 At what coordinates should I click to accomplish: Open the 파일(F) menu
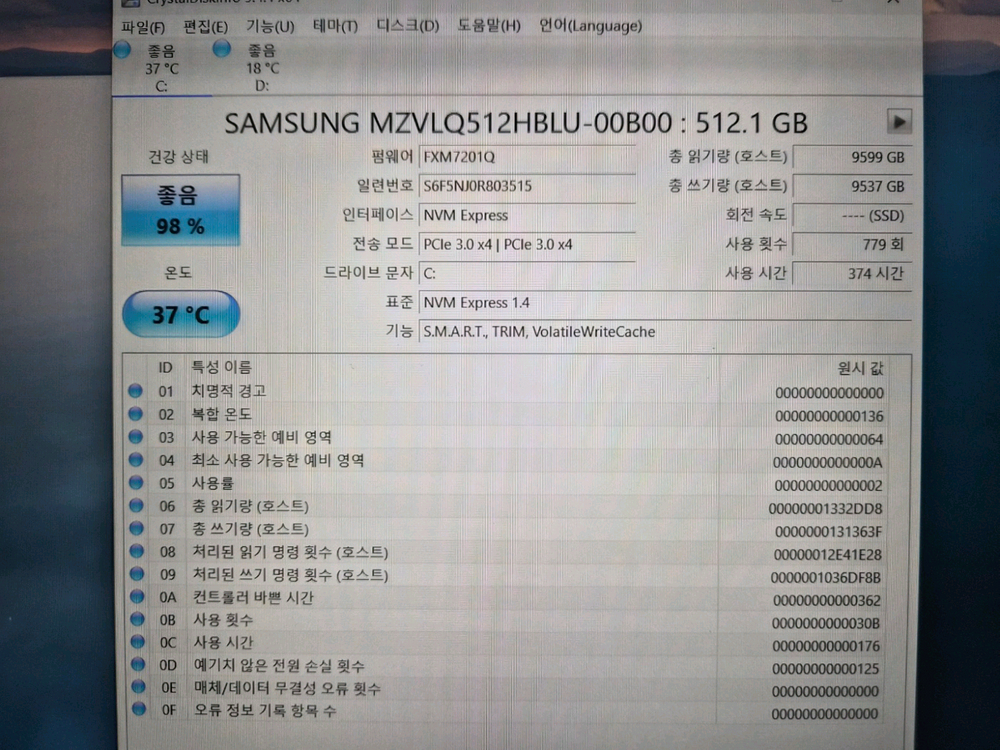click(x=141, y=27)
